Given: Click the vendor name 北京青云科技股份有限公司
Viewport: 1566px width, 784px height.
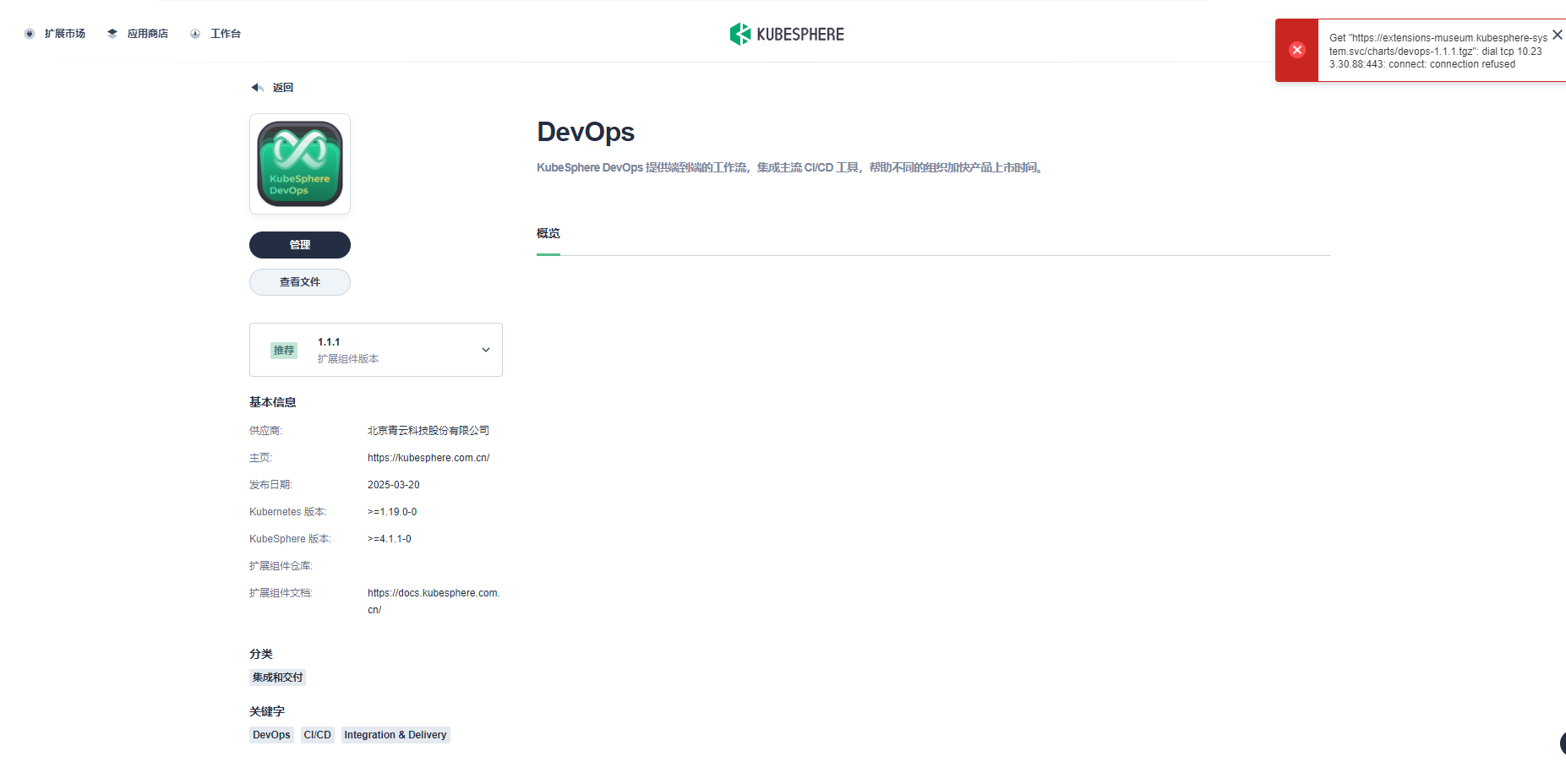Looking at the screenshot, I should pos(428,431).
